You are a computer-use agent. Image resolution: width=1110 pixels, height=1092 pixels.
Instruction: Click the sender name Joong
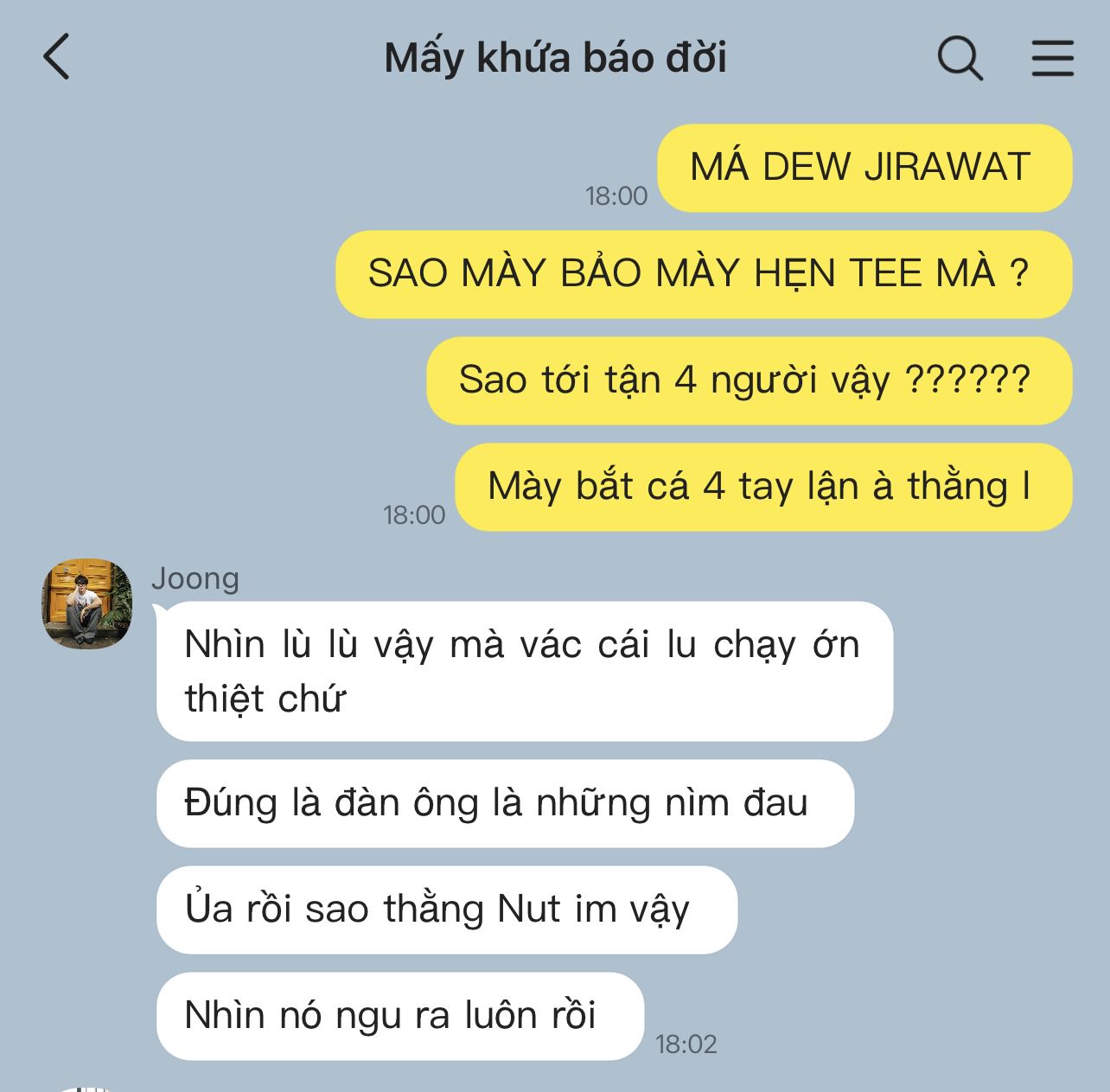coord(195,578)
